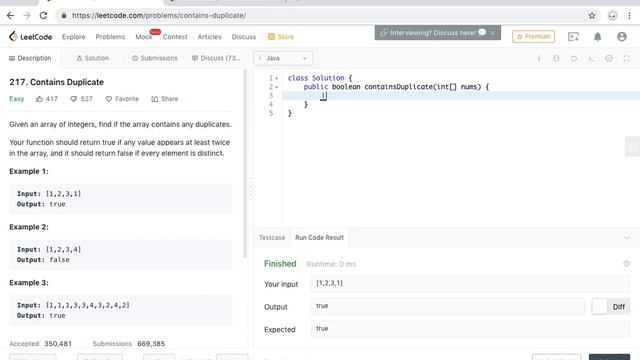The height and width of the screenshot is (360, 640).
Task: Dismiss the Interviewing banner with X
Action: [493, 33]
